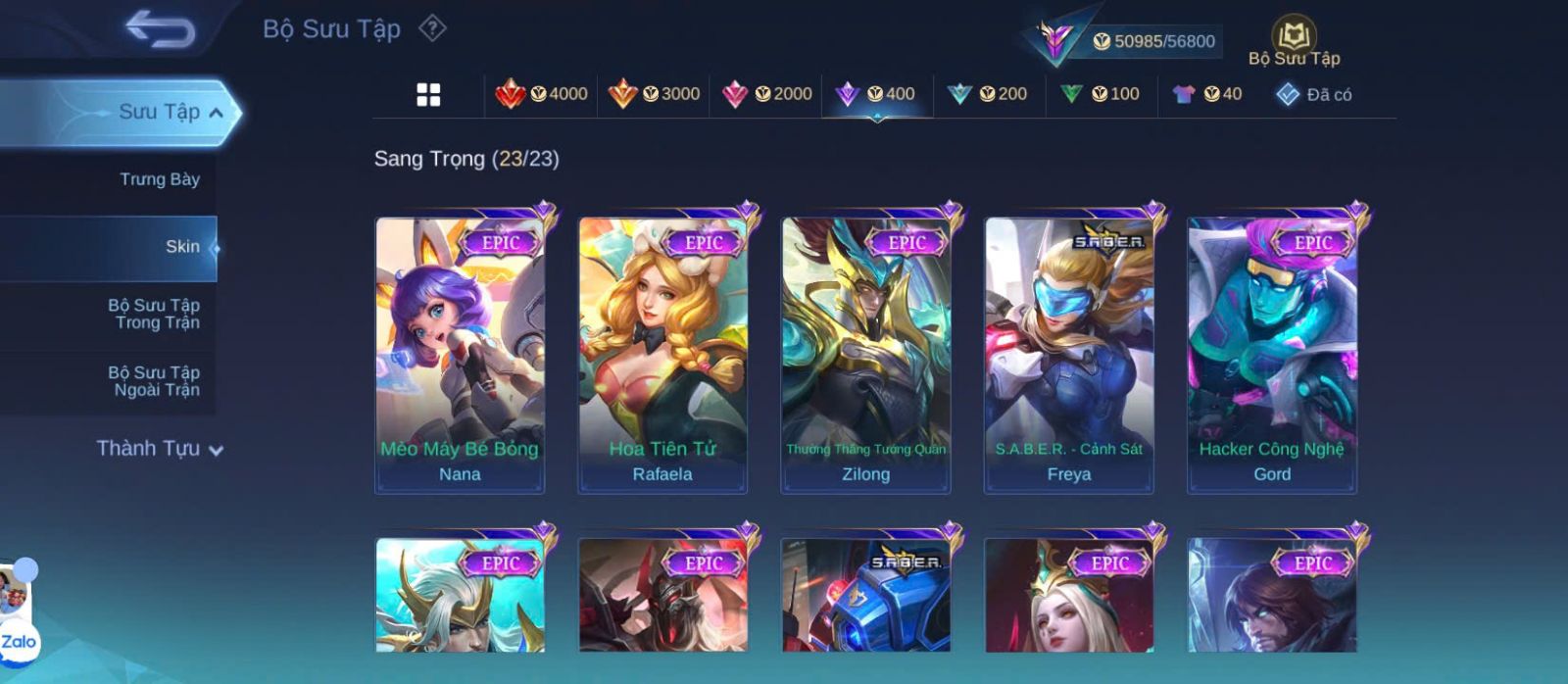This screenshot has height=684, width=1568.
Task: Select the Gord Hacker Công Nghệ skin
Action: (1272, 355)
